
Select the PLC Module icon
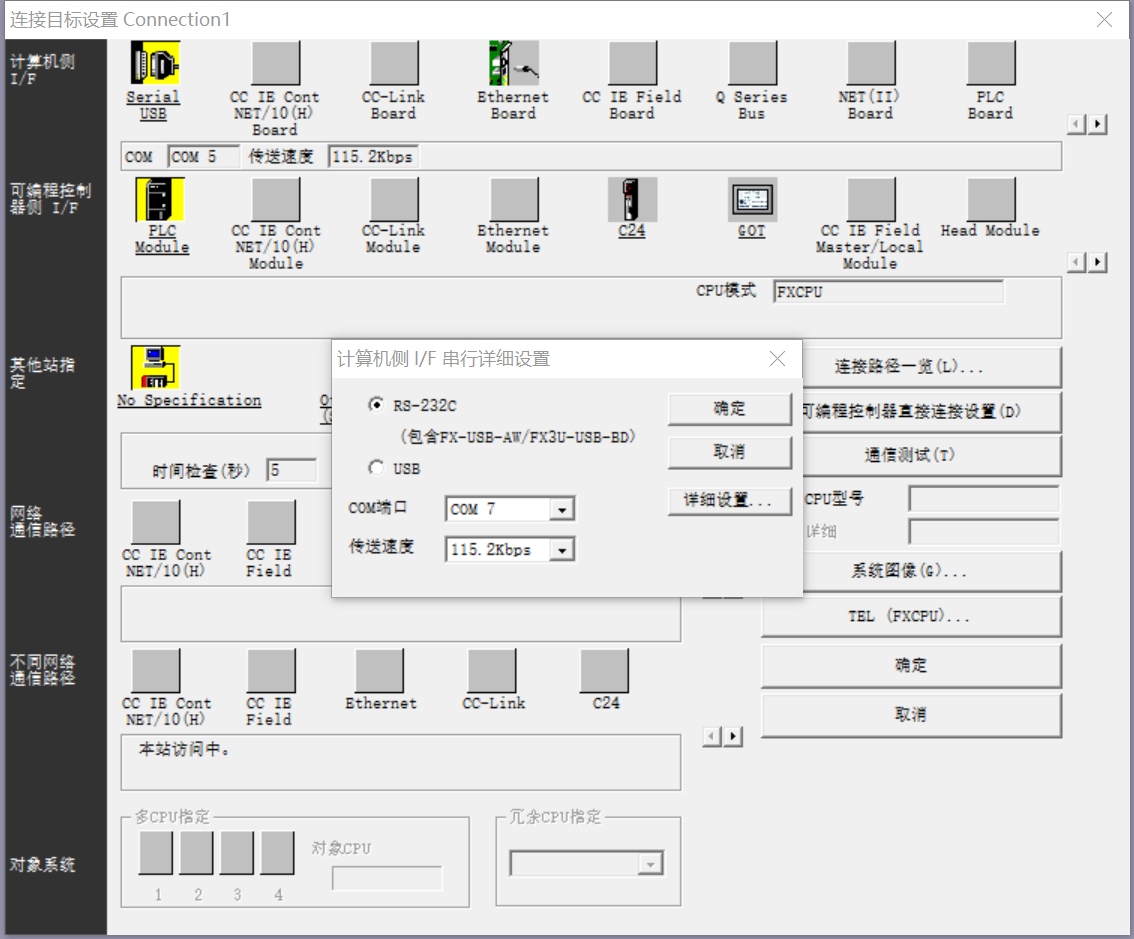tap(160, 199)
